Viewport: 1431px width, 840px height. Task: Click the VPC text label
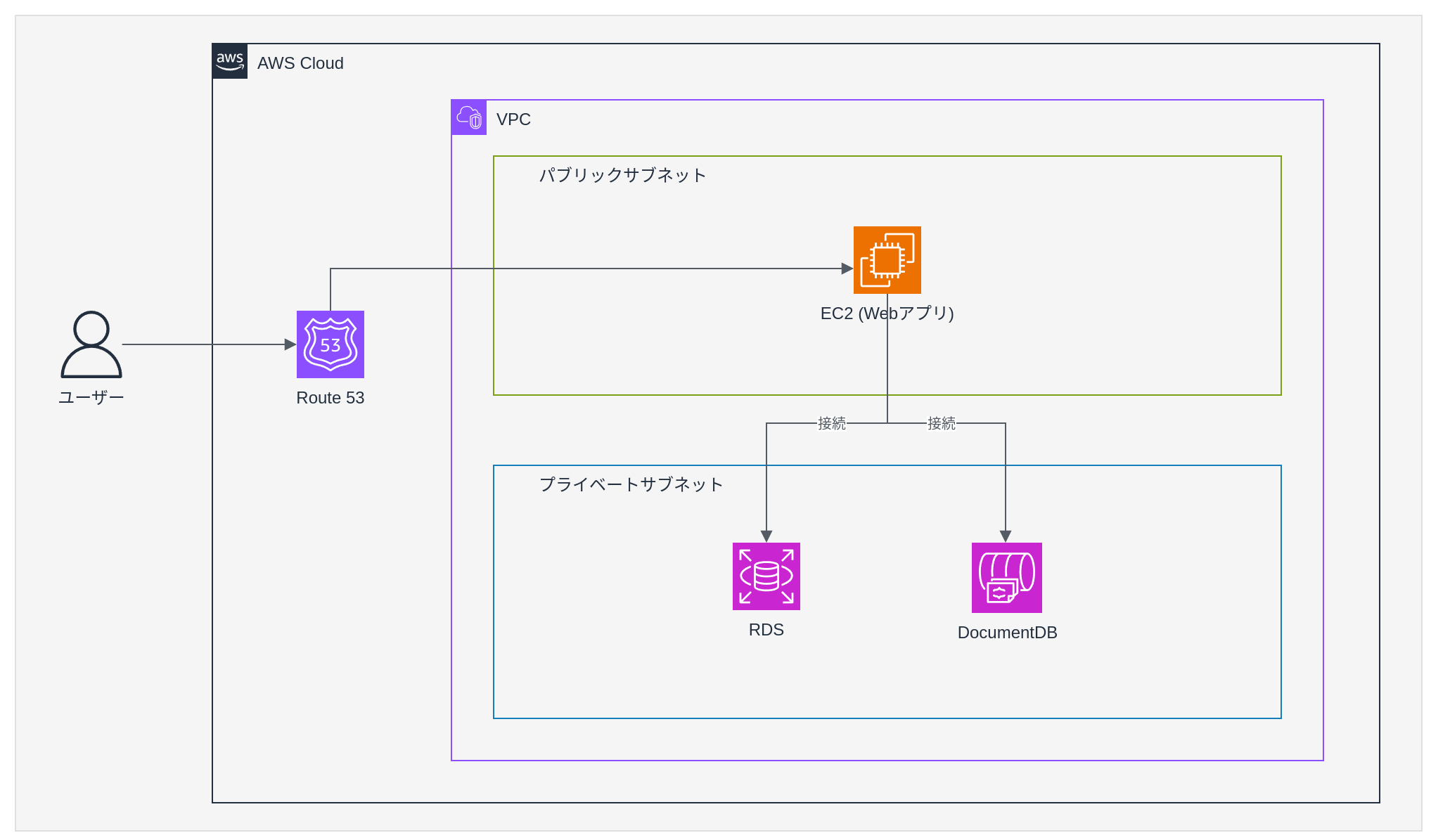tap(513, 119)
